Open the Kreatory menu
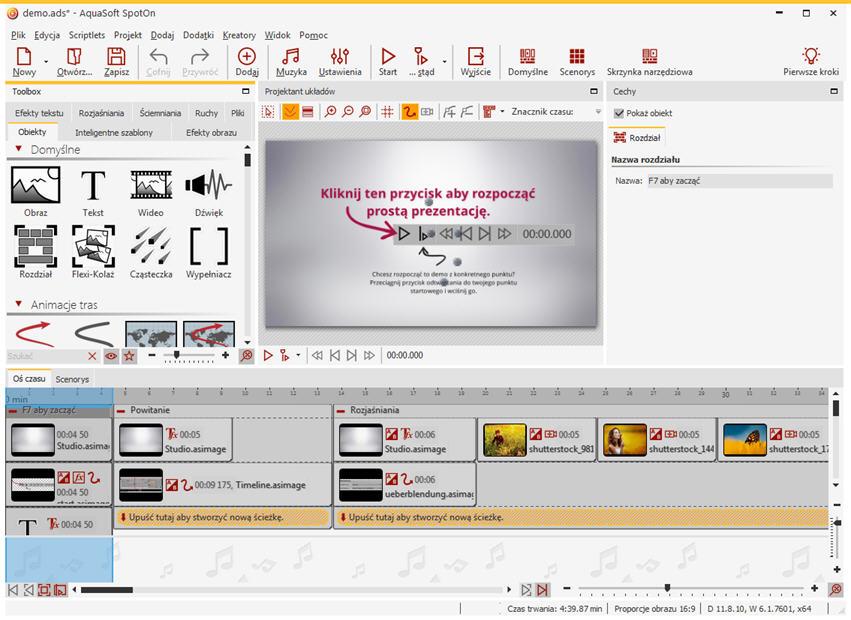The height and width of the screenshot is (620, 851). click(x=239, y=35)
